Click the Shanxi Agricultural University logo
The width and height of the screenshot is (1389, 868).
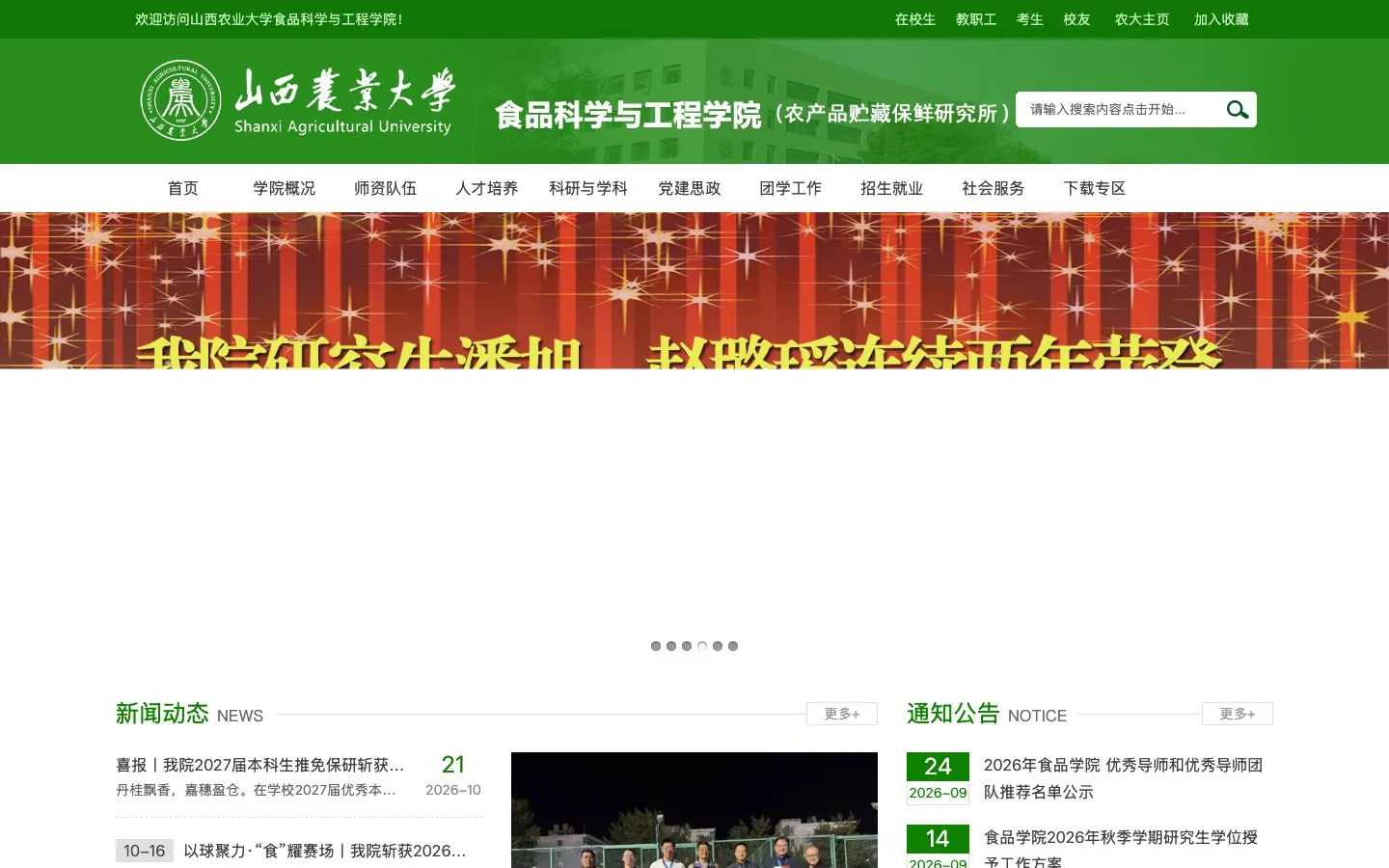point(297,100)
